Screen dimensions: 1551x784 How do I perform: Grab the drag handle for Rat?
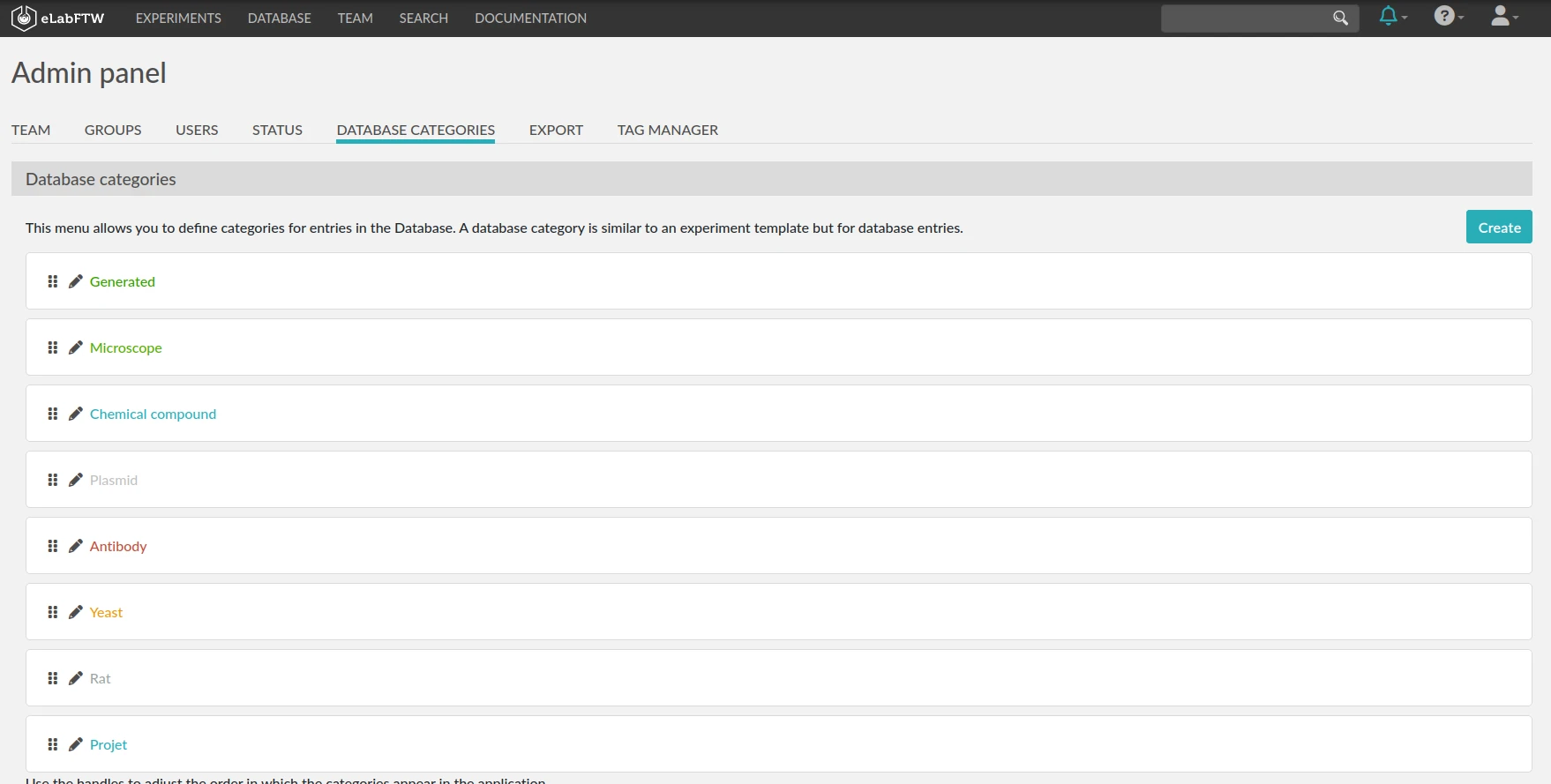pos(53,678)
